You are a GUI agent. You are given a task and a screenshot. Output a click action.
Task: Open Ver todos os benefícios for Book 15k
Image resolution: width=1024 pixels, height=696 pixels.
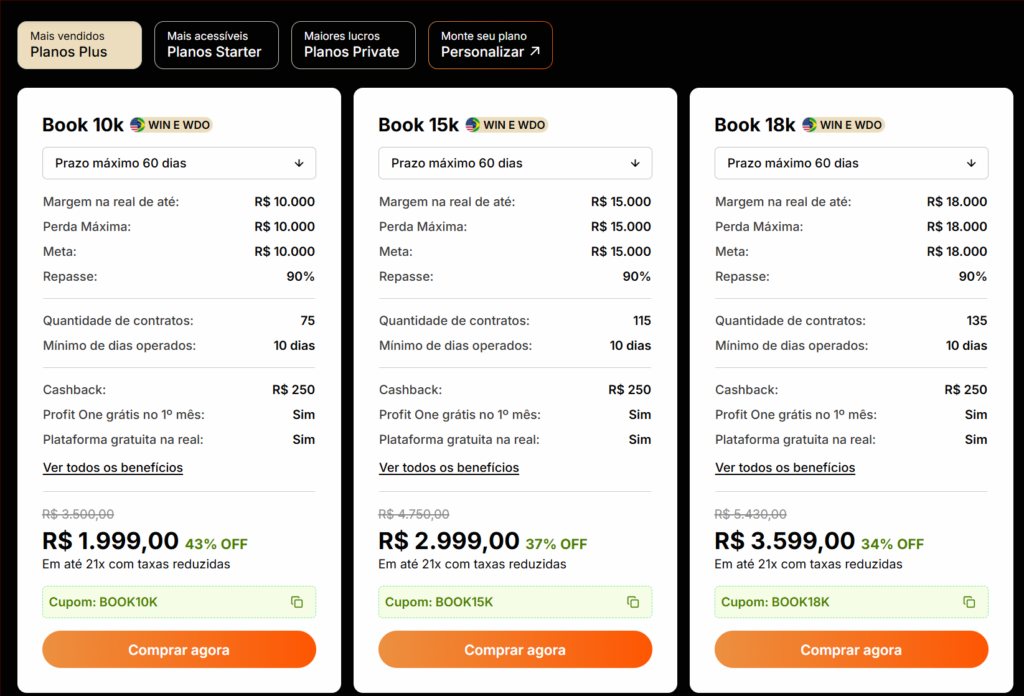click(x=449, y=468)
